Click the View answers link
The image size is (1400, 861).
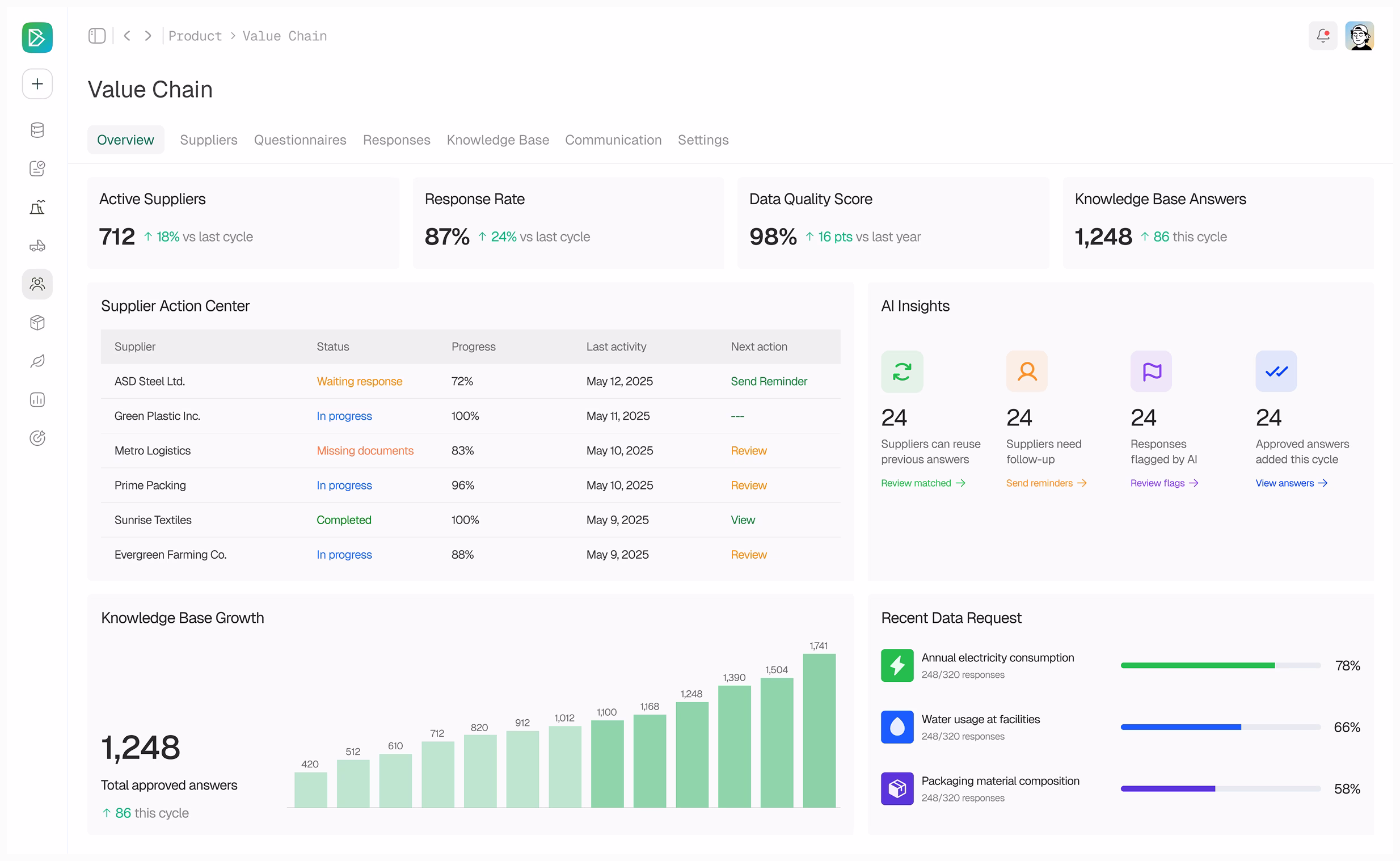1291,483
